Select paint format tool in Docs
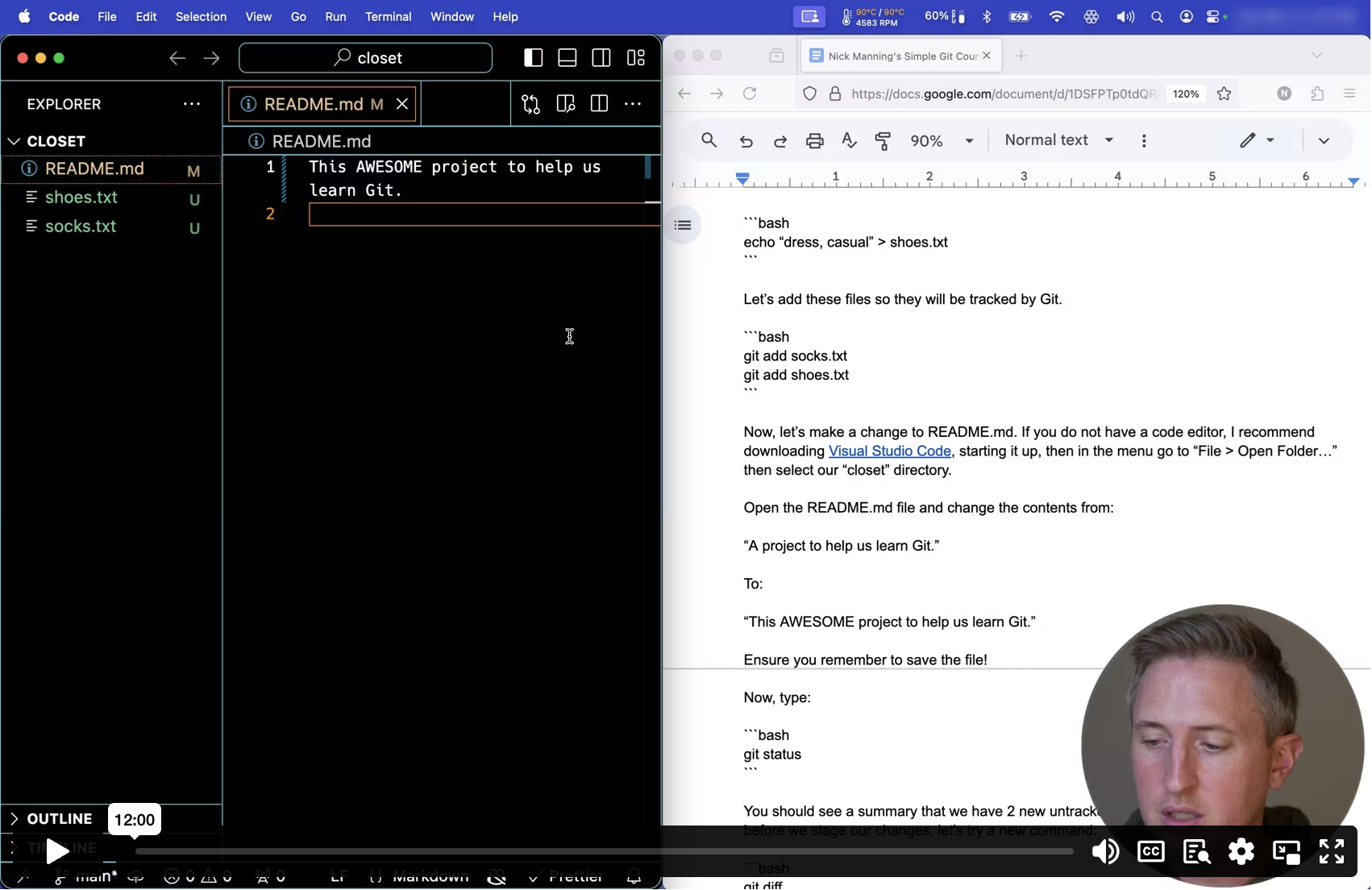The height and width of the screenshot is (890, 1372). [x=883, y=141]
